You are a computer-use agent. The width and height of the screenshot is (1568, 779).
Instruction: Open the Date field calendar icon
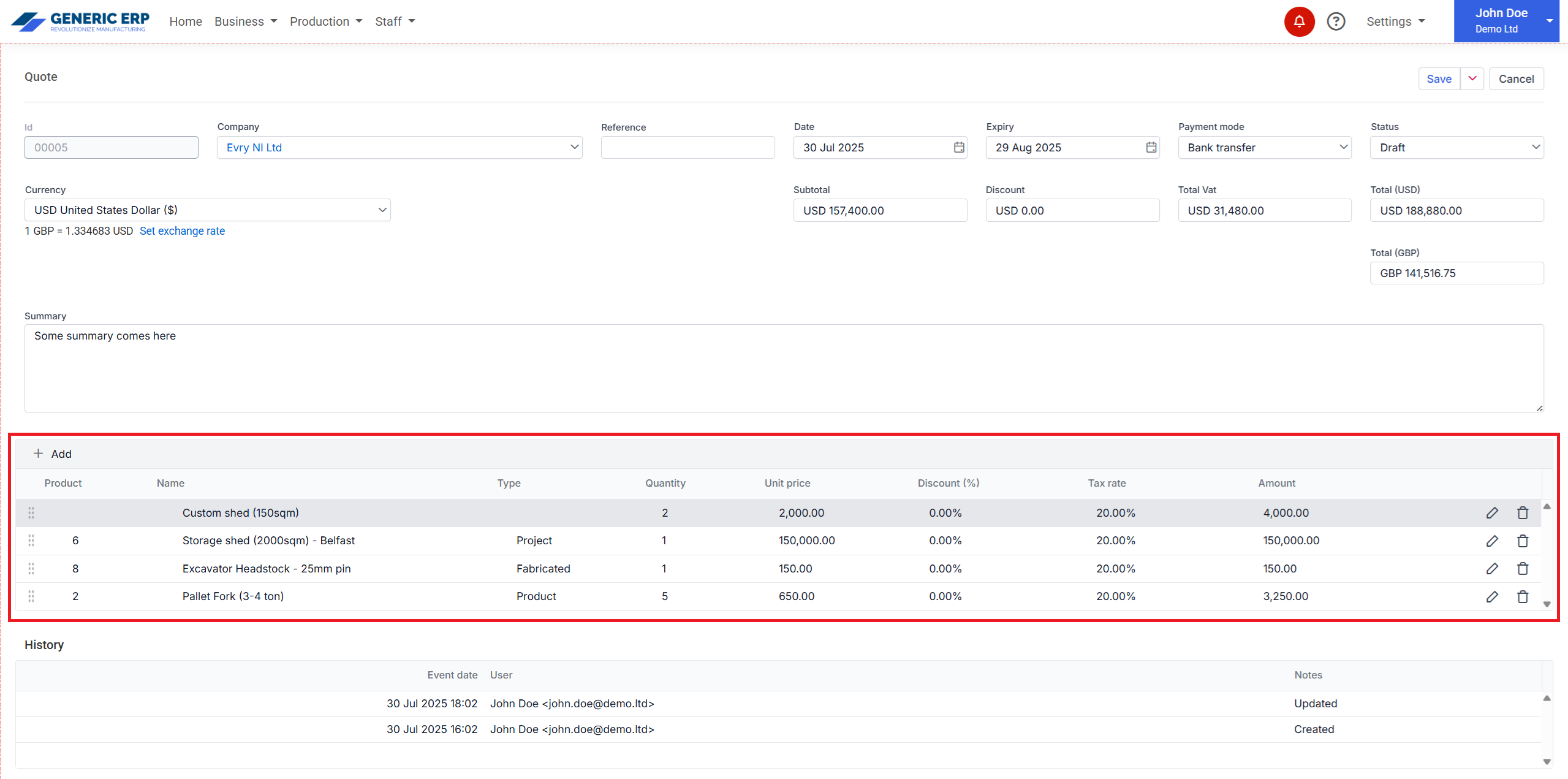[x=958, y=148]
